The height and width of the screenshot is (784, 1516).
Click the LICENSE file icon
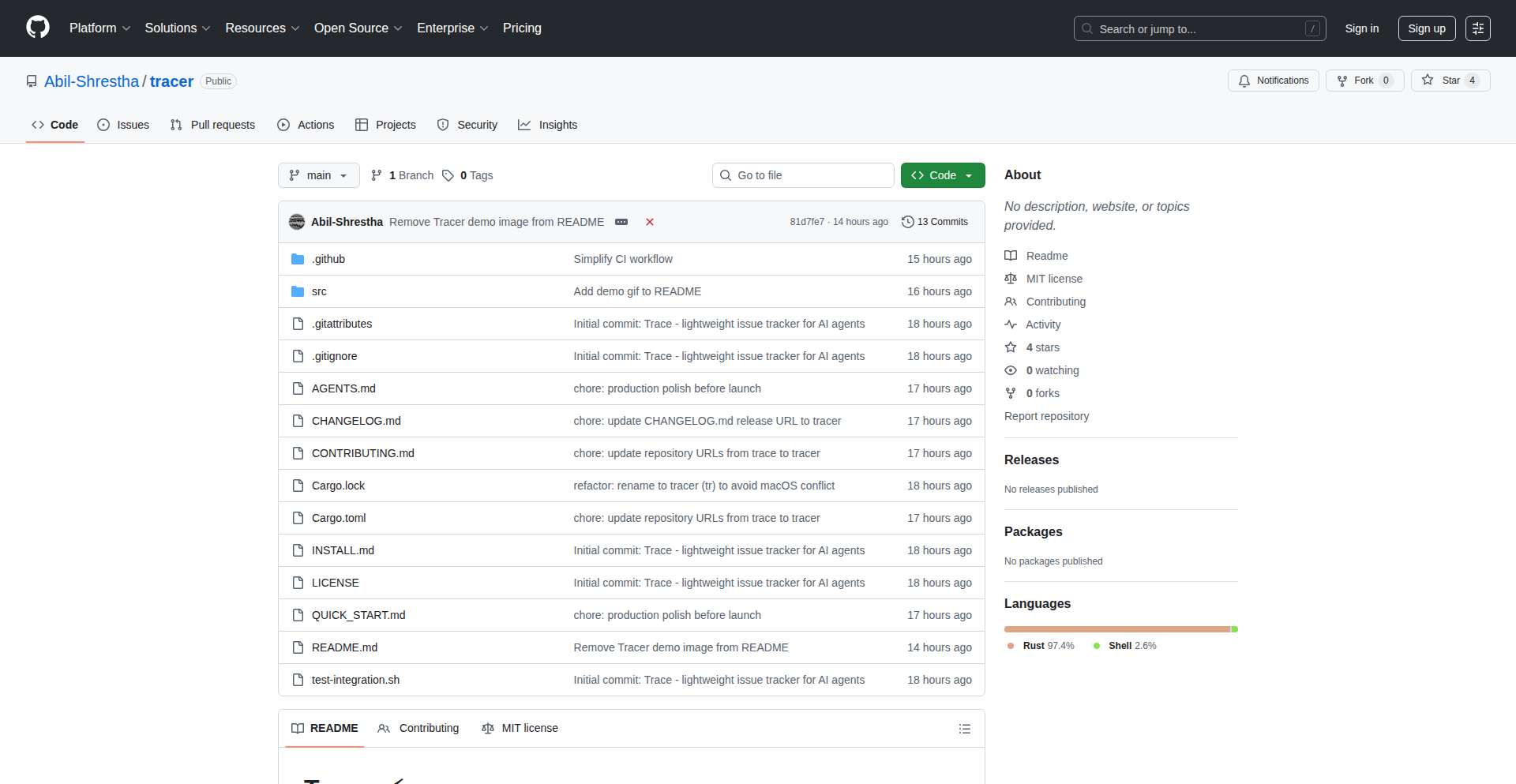[298, 583]
